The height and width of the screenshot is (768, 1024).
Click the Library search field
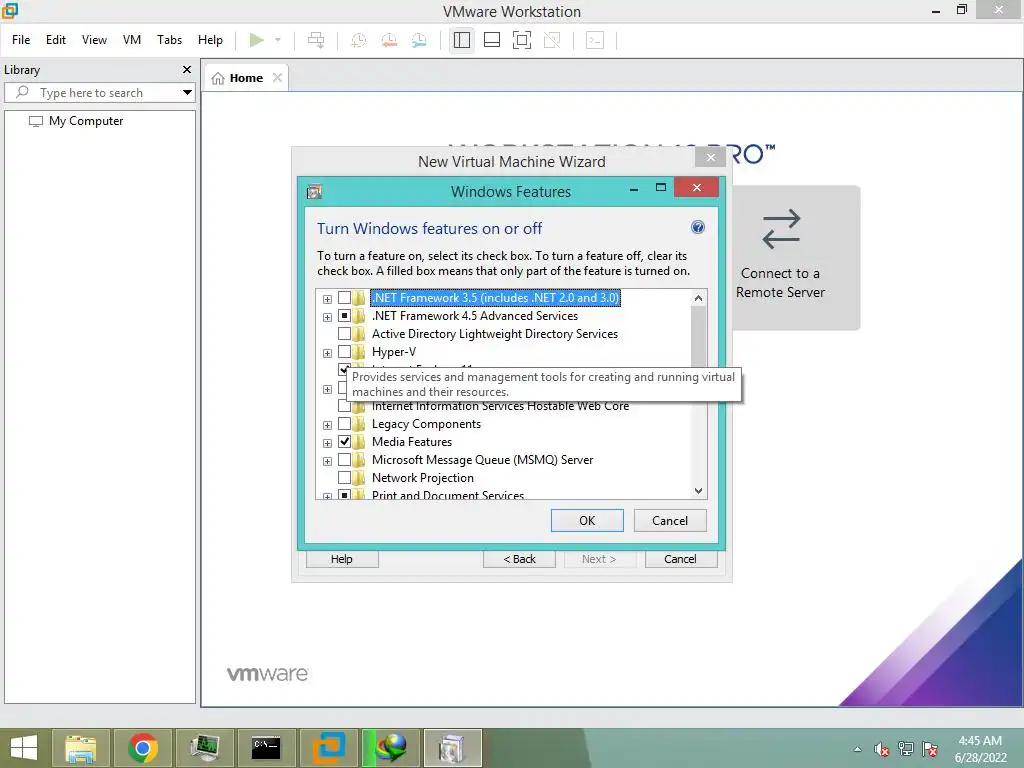point(91,93)
